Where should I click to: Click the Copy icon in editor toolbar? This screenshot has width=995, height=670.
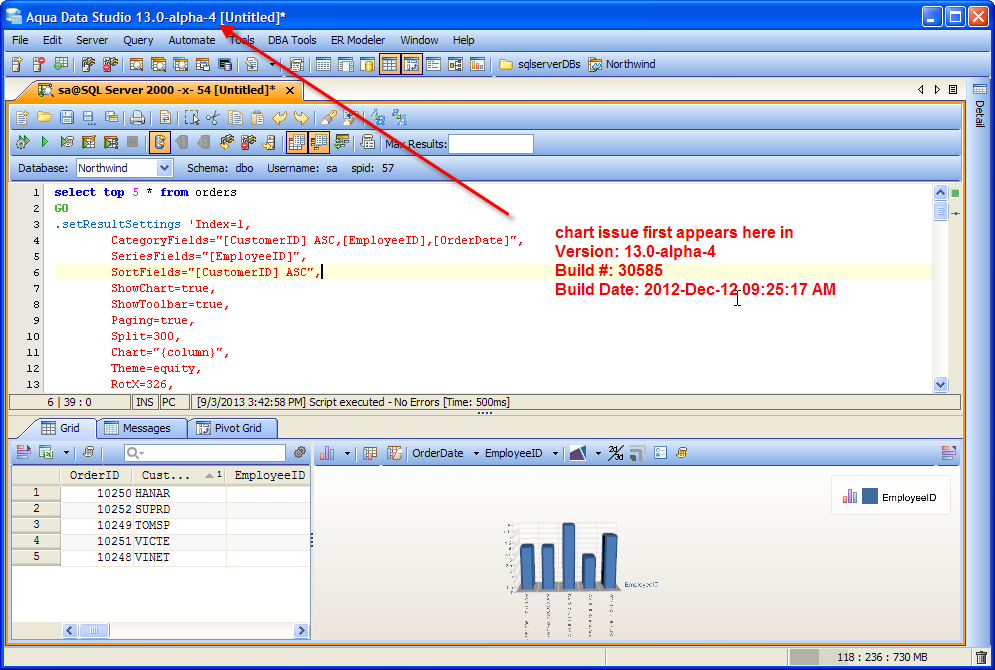(235, 117)
